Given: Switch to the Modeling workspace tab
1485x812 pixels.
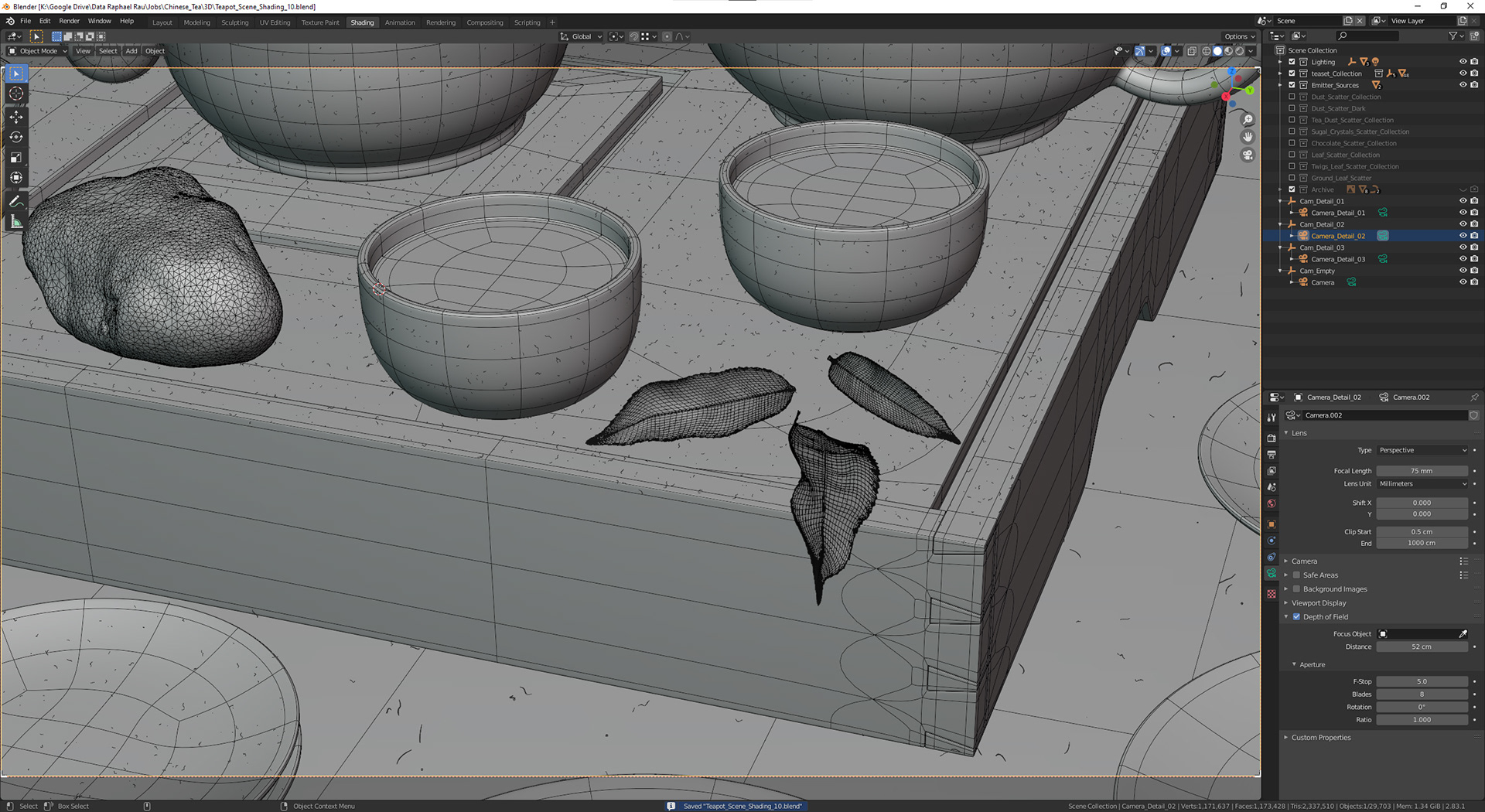Looking at the screenshot, I should coord(196,22).
